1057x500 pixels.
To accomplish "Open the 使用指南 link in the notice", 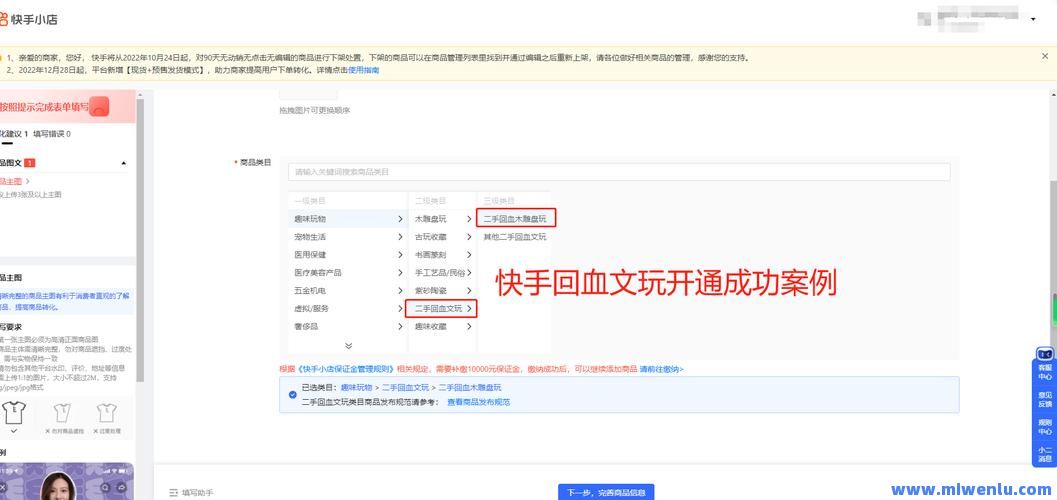I will 363,70.
